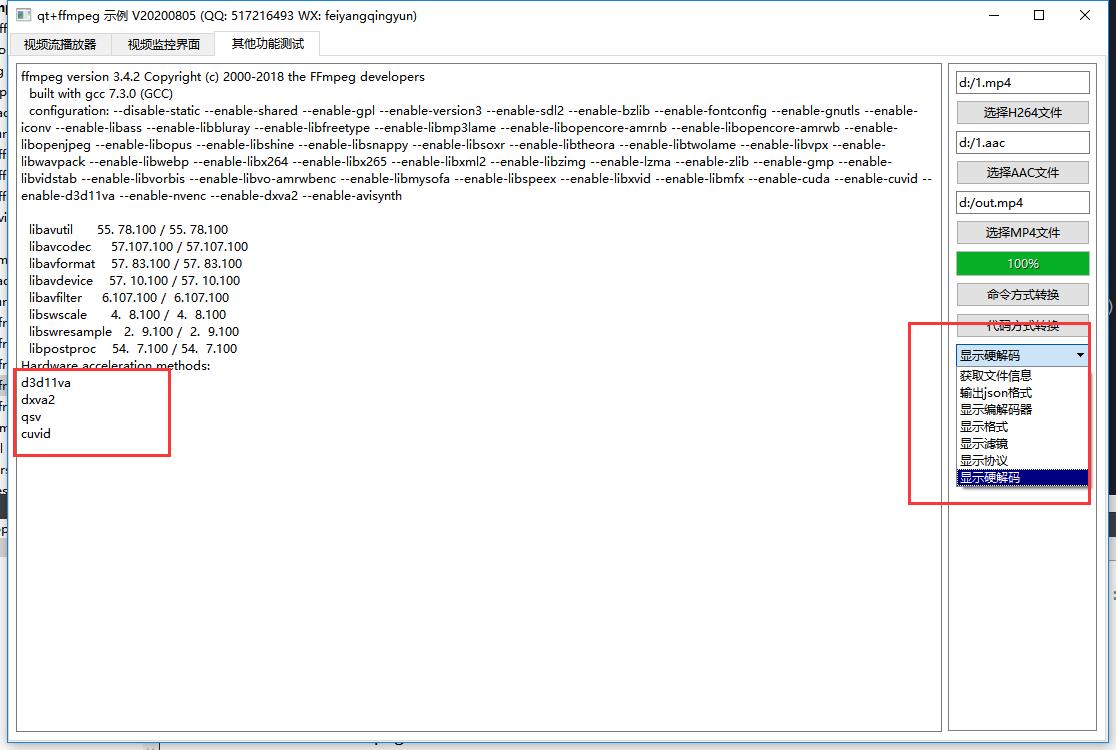This screenshot has height=750, width=1116.
Task: Click the green 100% progress bar
Action: [1023, 263]
